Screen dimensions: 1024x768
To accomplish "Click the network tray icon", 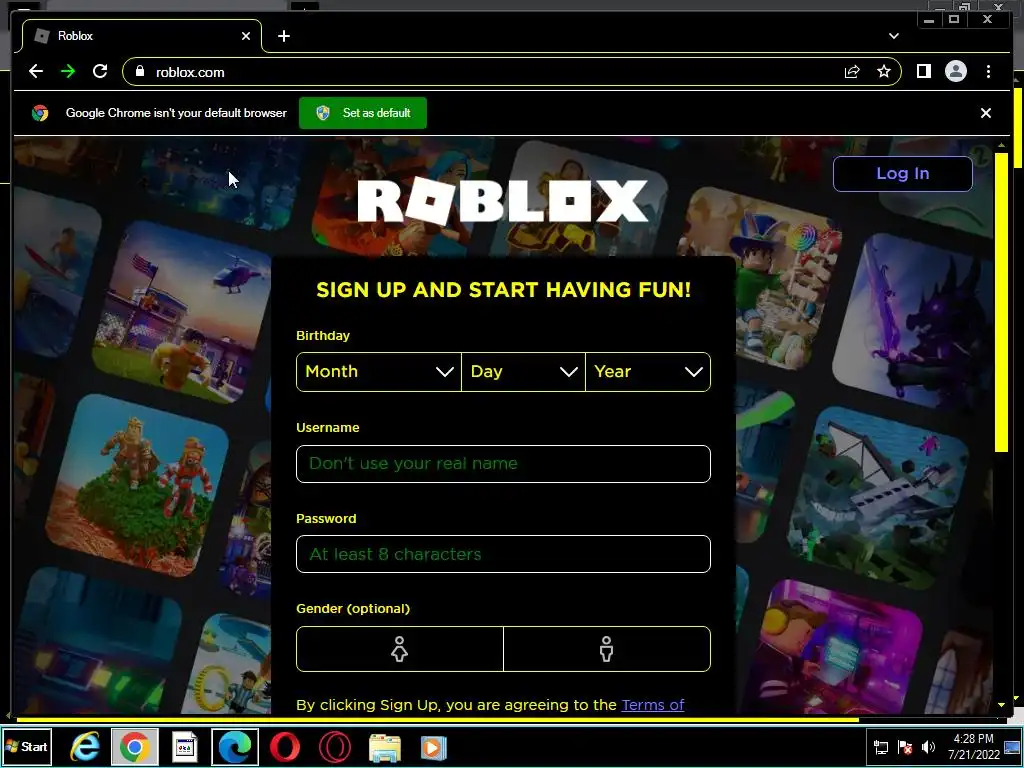I will (x=881, y=747).
